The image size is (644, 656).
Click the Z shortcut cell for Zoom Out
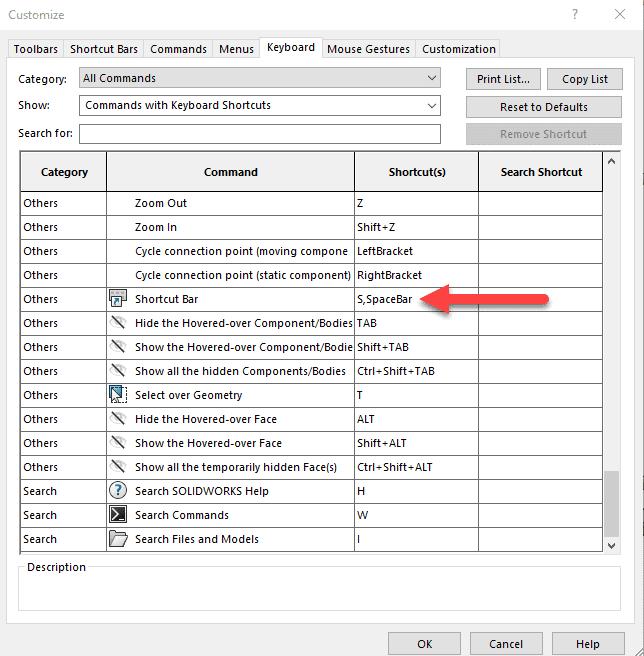click(416, 203)
